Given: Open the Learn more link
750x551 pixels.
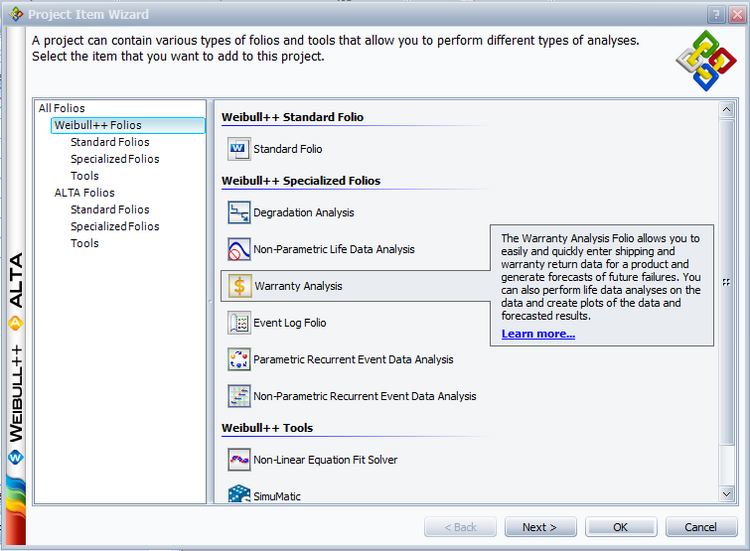Looking at the screenshot, I should click(538, 334).
